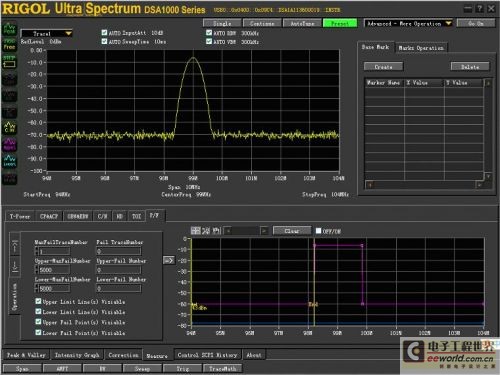This screenshot has height=375, width=500.
Task: Click the MaxFailTraceNumber input field
Action: (54, 251)
